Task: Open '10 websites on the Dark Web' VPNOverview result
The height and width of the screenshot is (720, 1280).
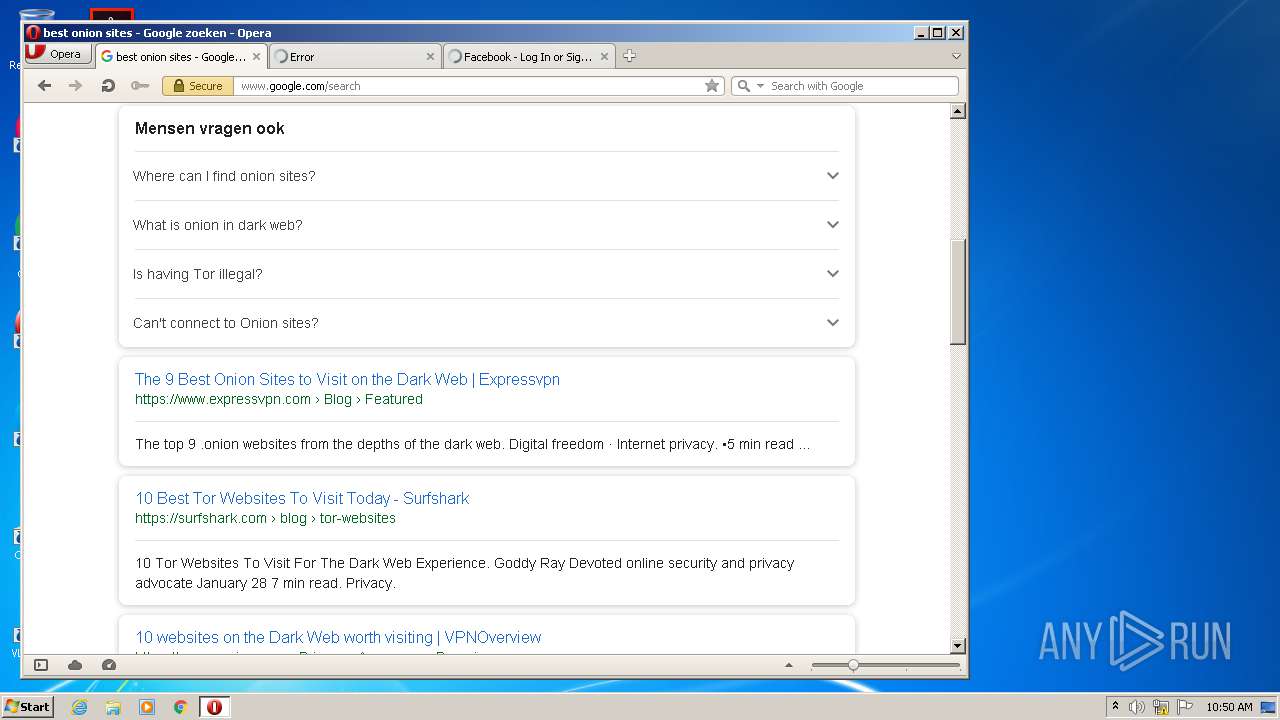Action: pos(338,637)
